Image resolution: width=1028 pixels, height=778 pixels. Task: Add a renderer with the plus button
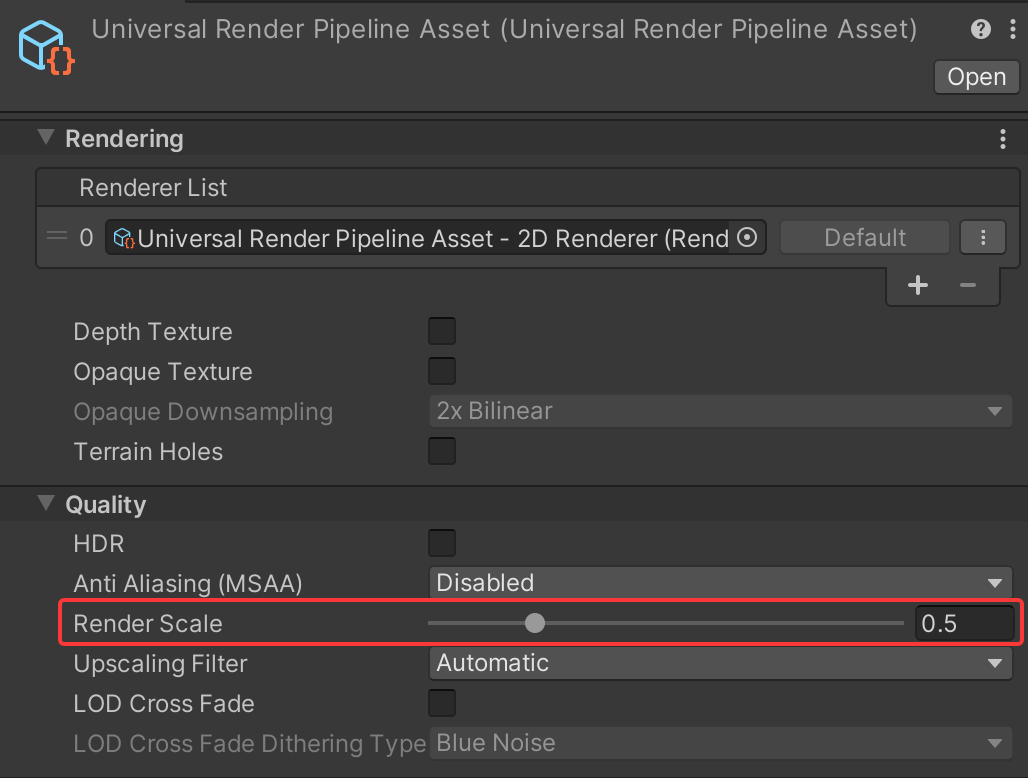[x=918, y=285]
